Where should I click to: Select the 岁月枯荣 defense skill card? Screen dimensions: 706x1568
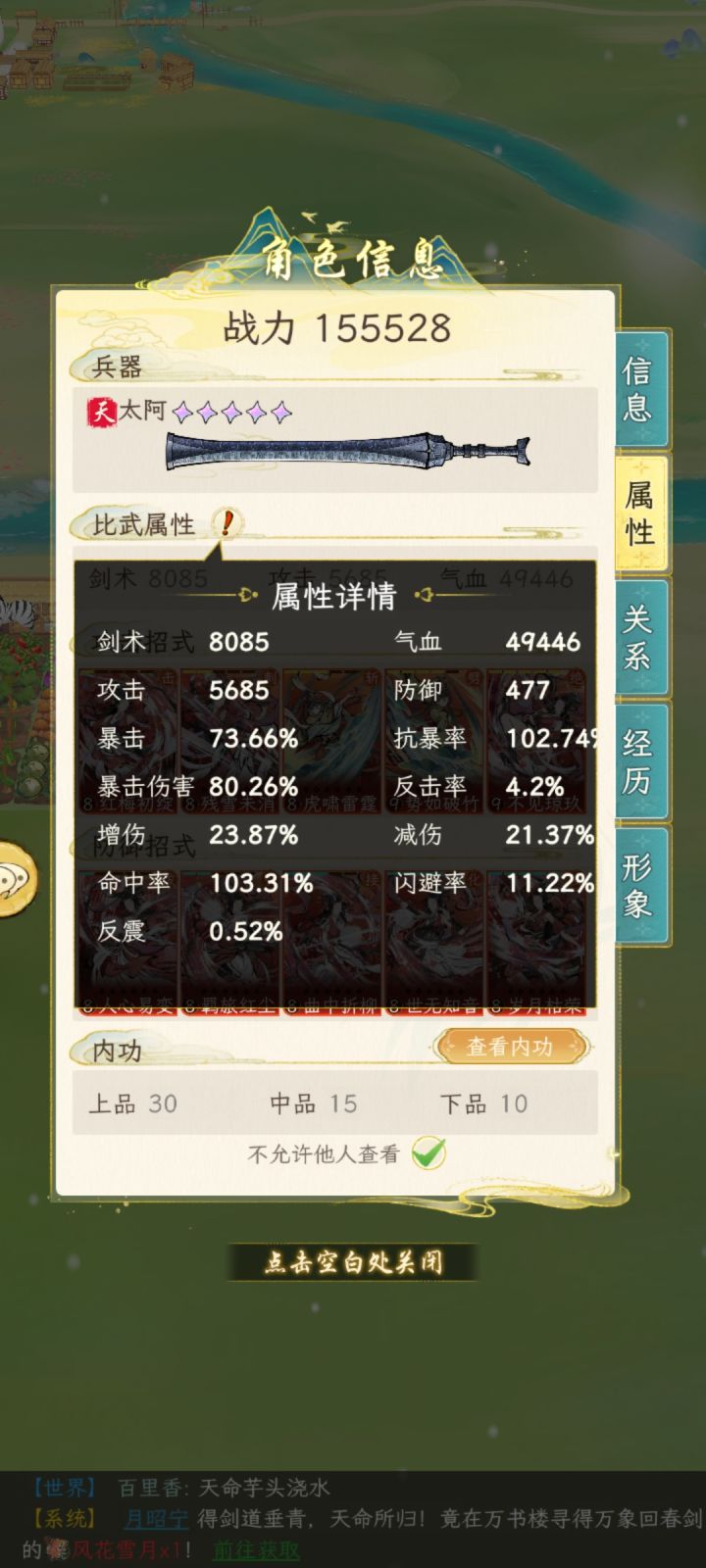[x=535, y=943]
